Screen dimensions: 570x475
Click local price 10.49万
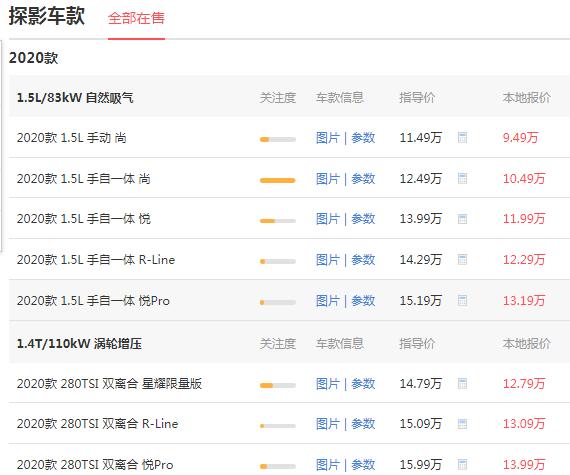click(x=524, y=178)
